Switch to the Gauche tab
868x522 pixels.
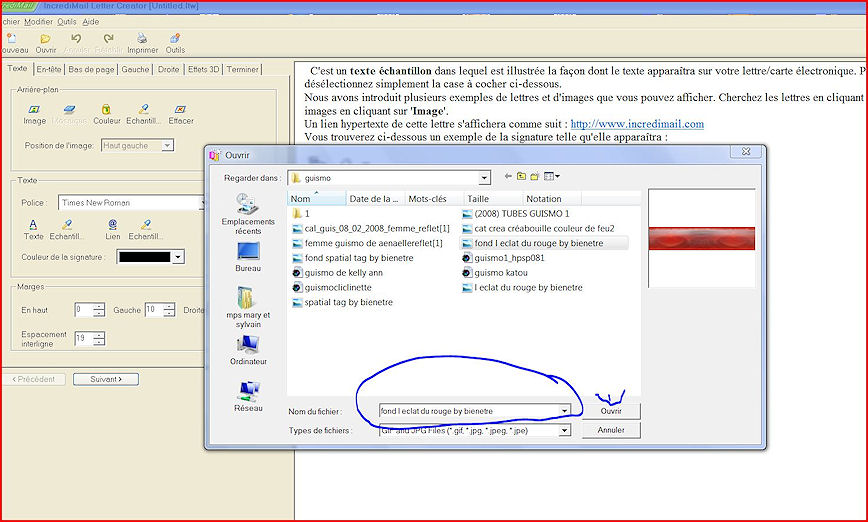[136, 69]
